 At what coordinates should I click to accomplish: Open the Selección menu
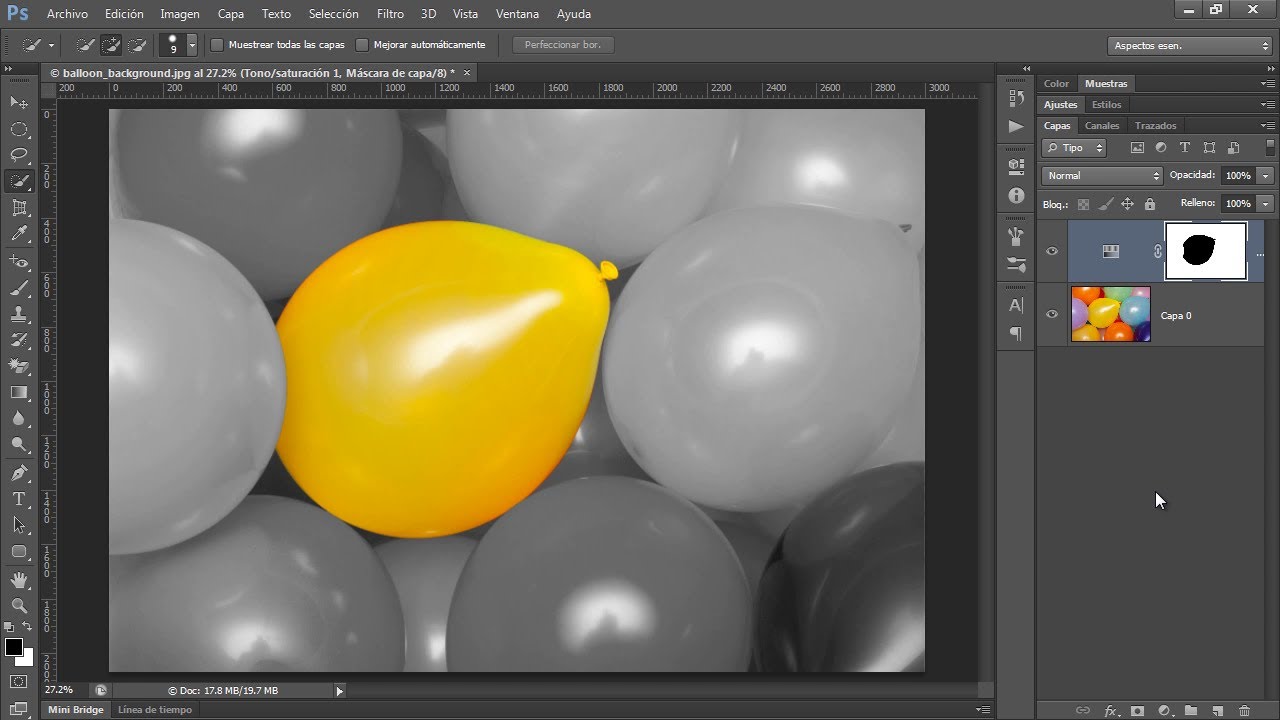tap(334, 14)
